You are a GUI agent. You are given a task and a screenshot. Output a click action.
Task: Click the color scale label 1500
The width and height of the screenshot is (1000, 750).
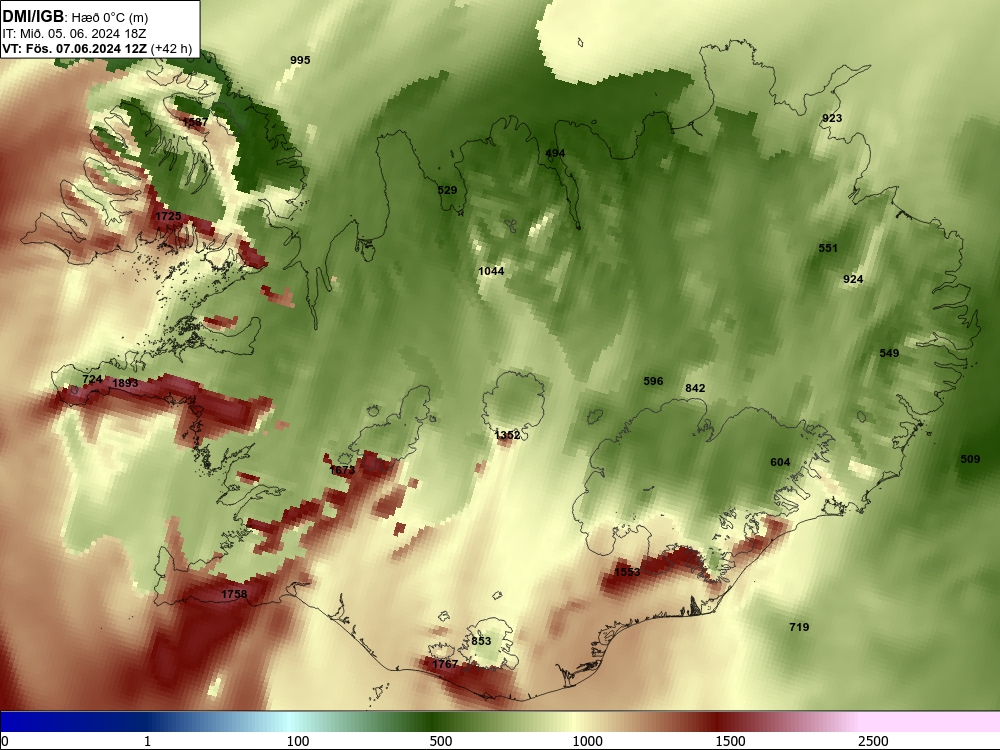tap(730, 741)
